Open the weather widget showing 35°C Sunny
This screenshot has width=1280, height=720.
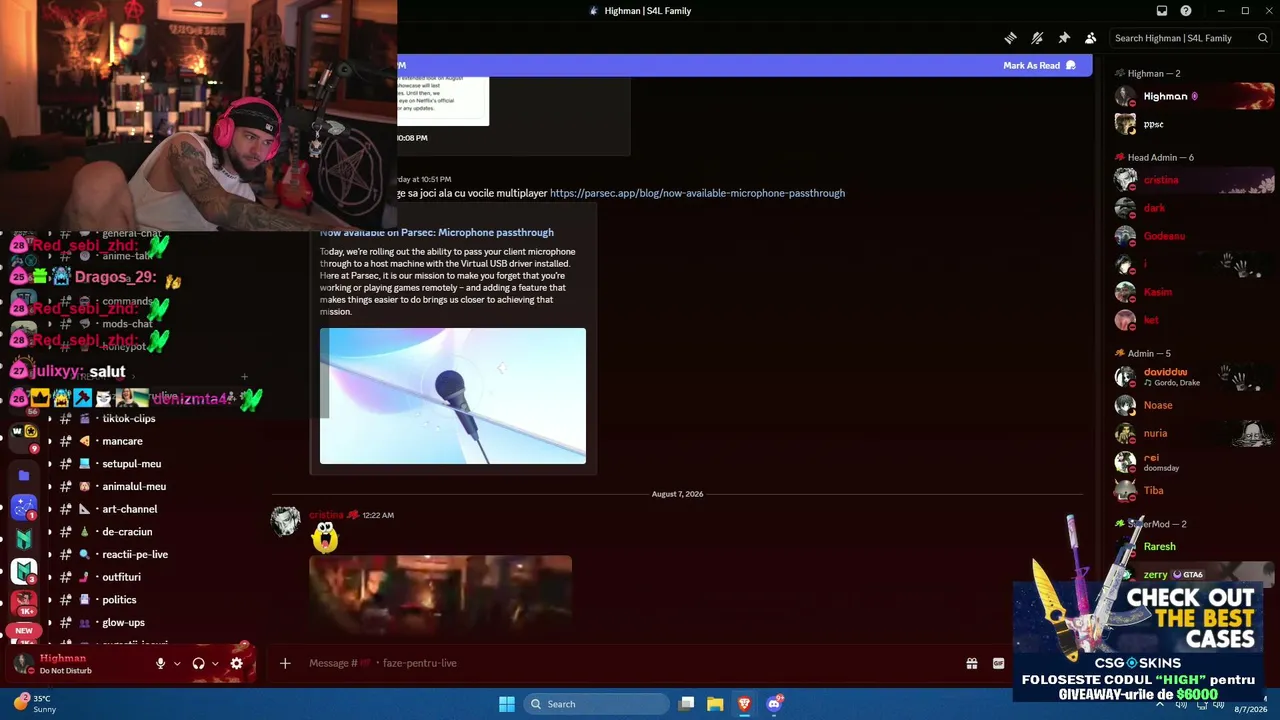point(36,704)
